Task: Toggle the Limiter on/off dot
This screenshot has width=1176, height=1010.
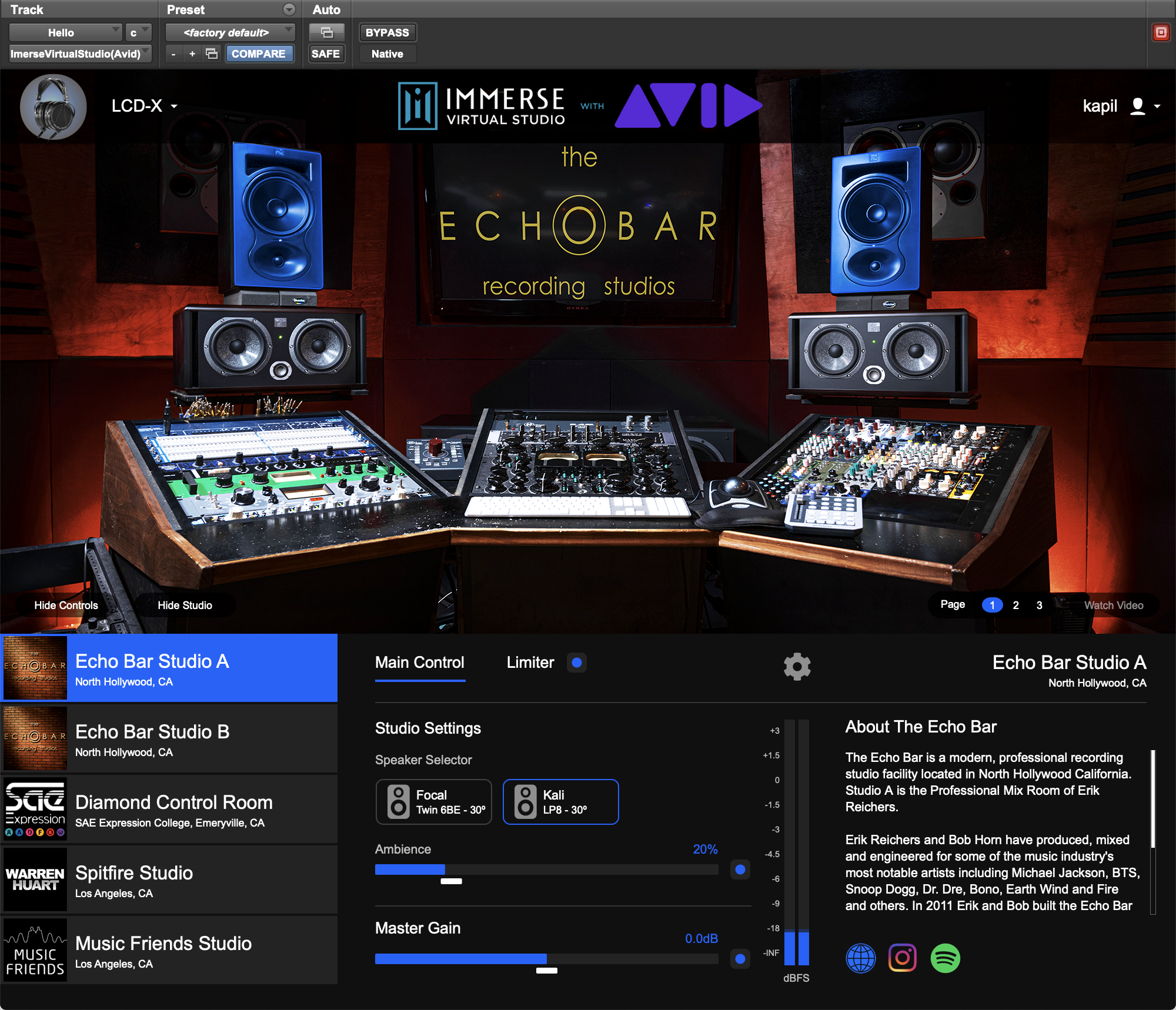Action: [577, 663]
